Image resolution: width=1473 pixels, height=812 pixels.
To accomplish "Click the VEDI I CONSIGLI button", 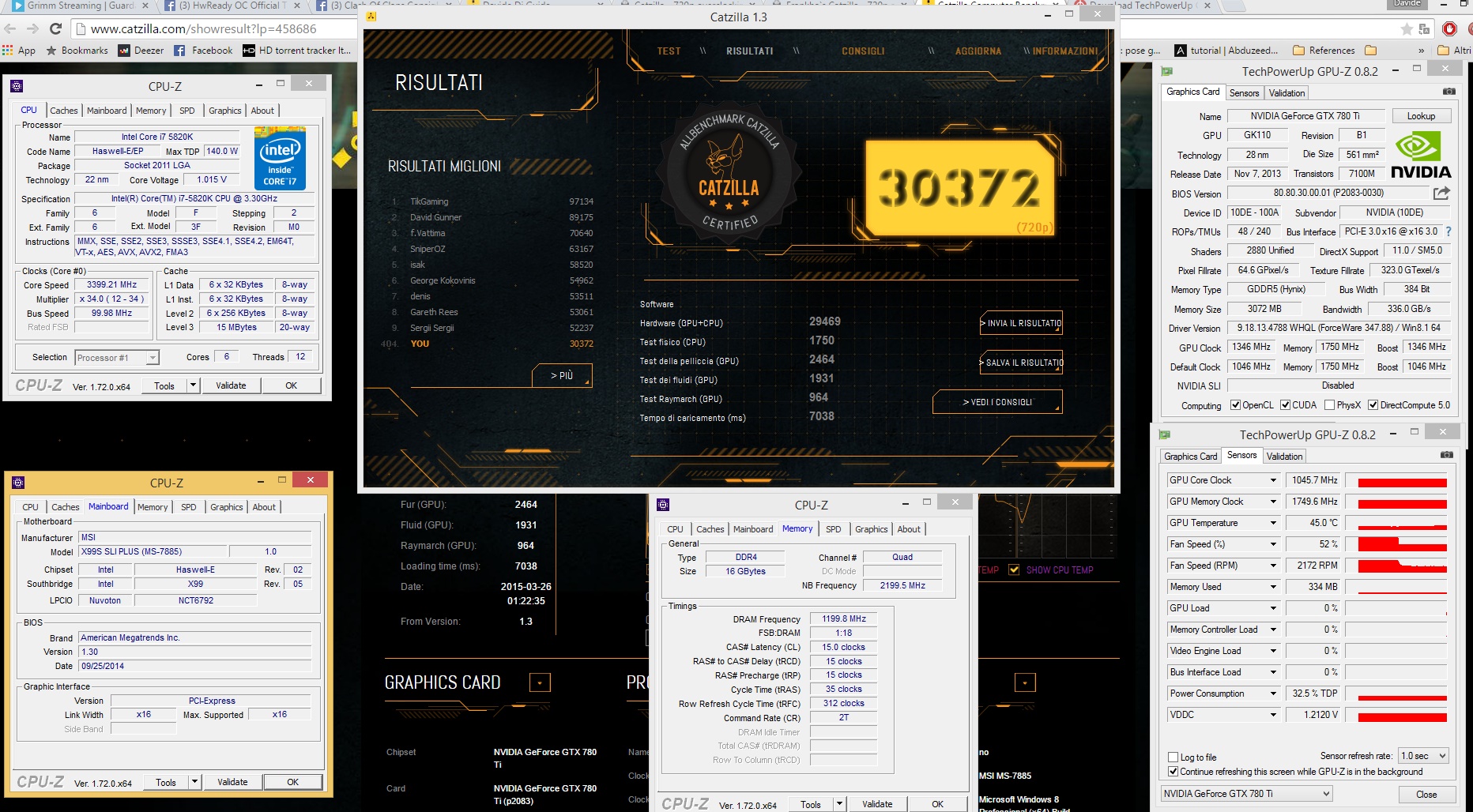I will pos(997,402).
